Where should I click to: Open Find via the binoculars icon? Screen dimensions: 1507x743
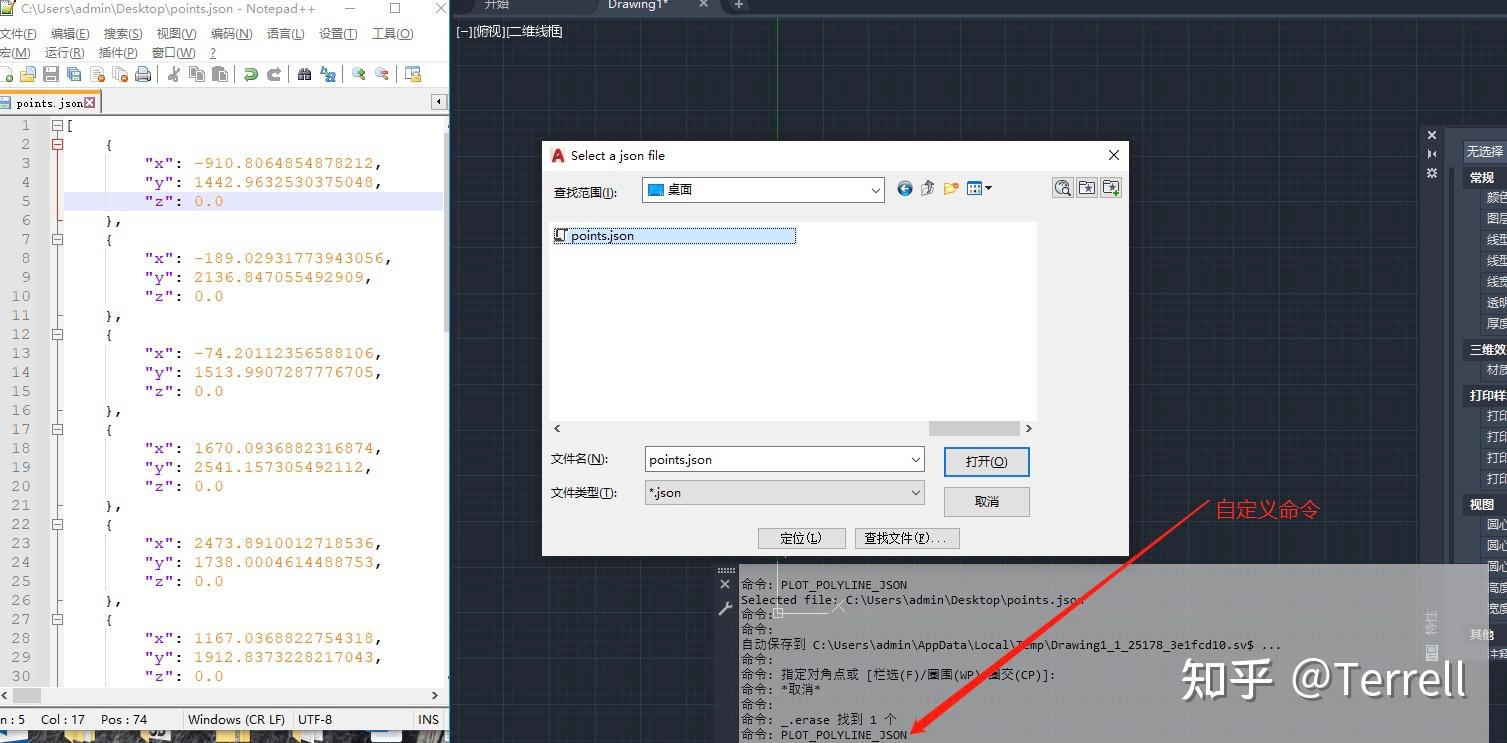click(x=306, y=73)
